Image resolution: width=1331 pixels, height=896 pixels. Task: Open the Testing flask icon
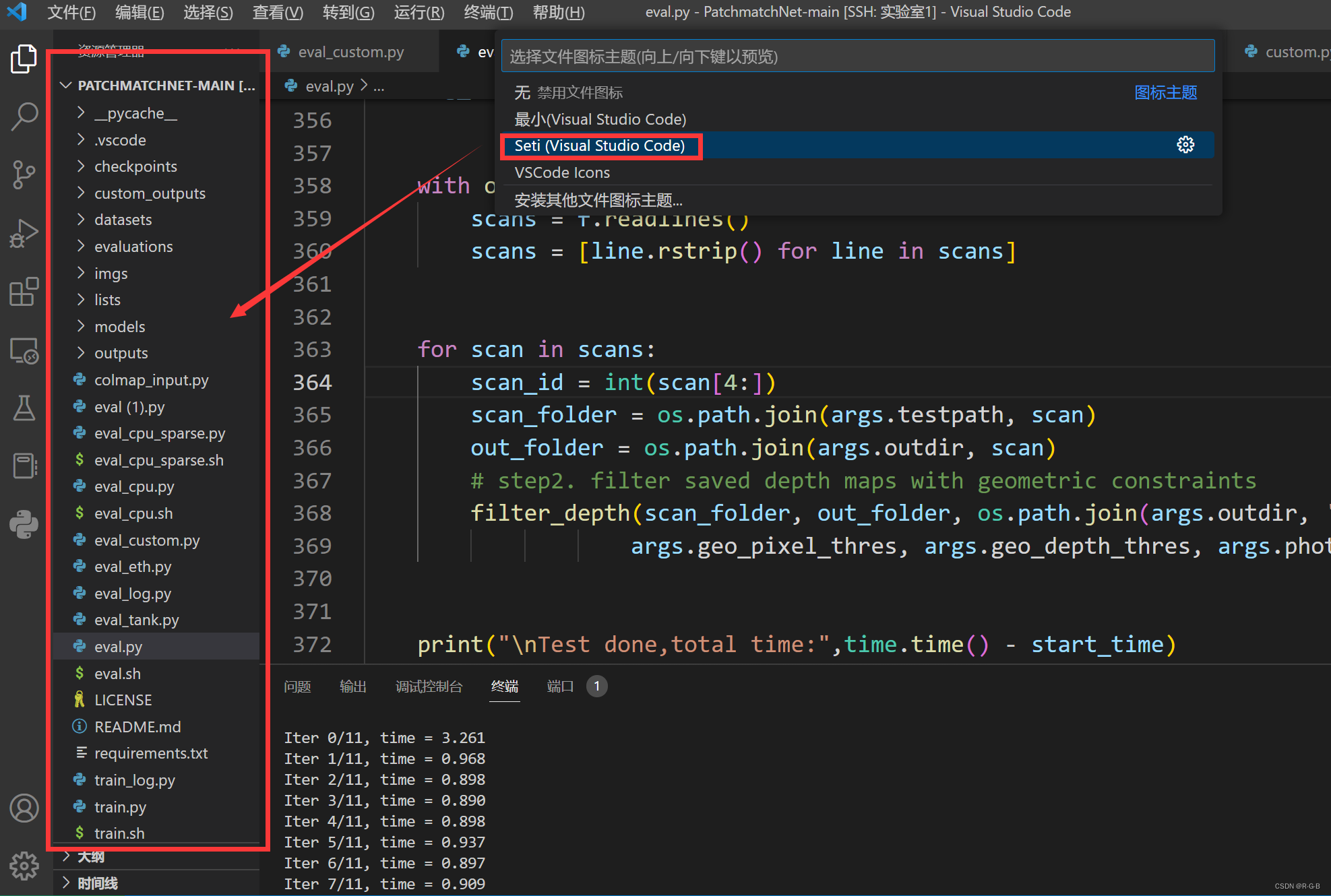click(24, 408)
